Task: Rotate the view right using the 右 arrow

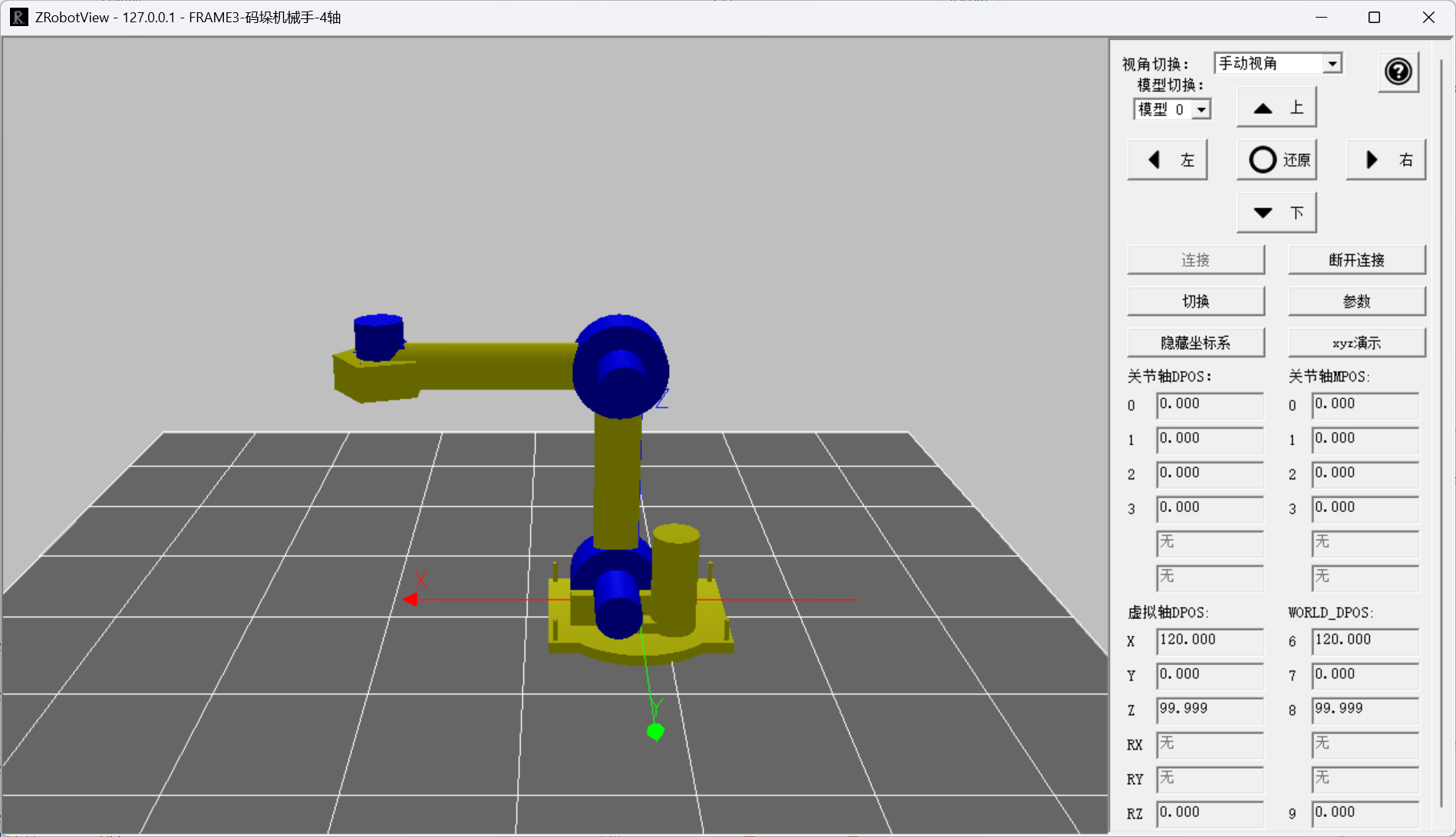Action: pyautogui.click(x=1385, y=159)
